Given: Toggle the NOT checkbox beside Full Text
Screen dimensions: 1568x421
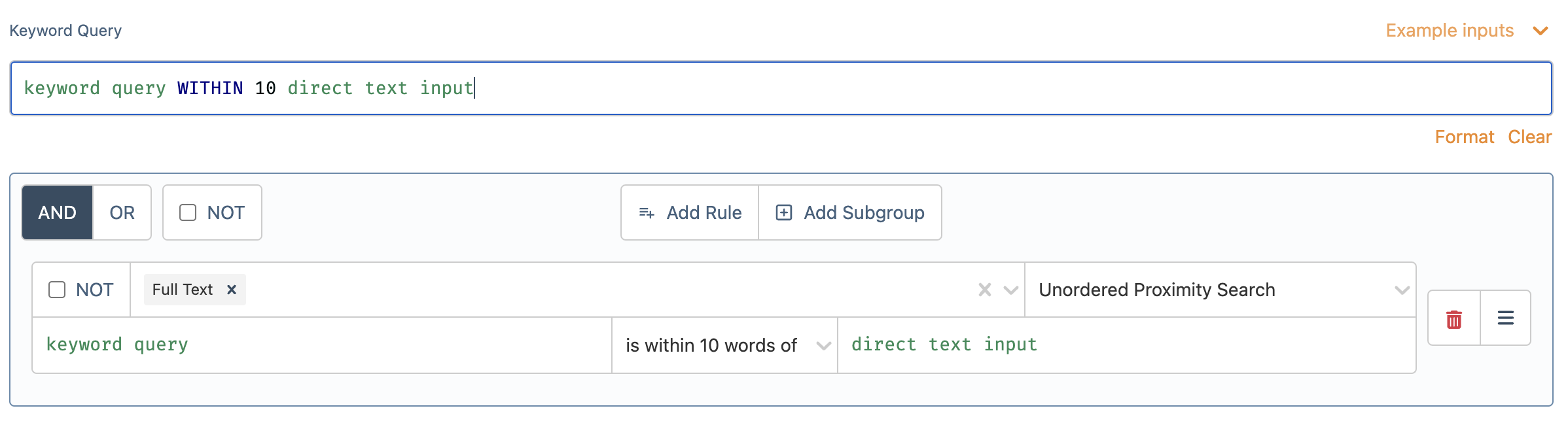Looking at the screenshot, I should coord(57,290).
